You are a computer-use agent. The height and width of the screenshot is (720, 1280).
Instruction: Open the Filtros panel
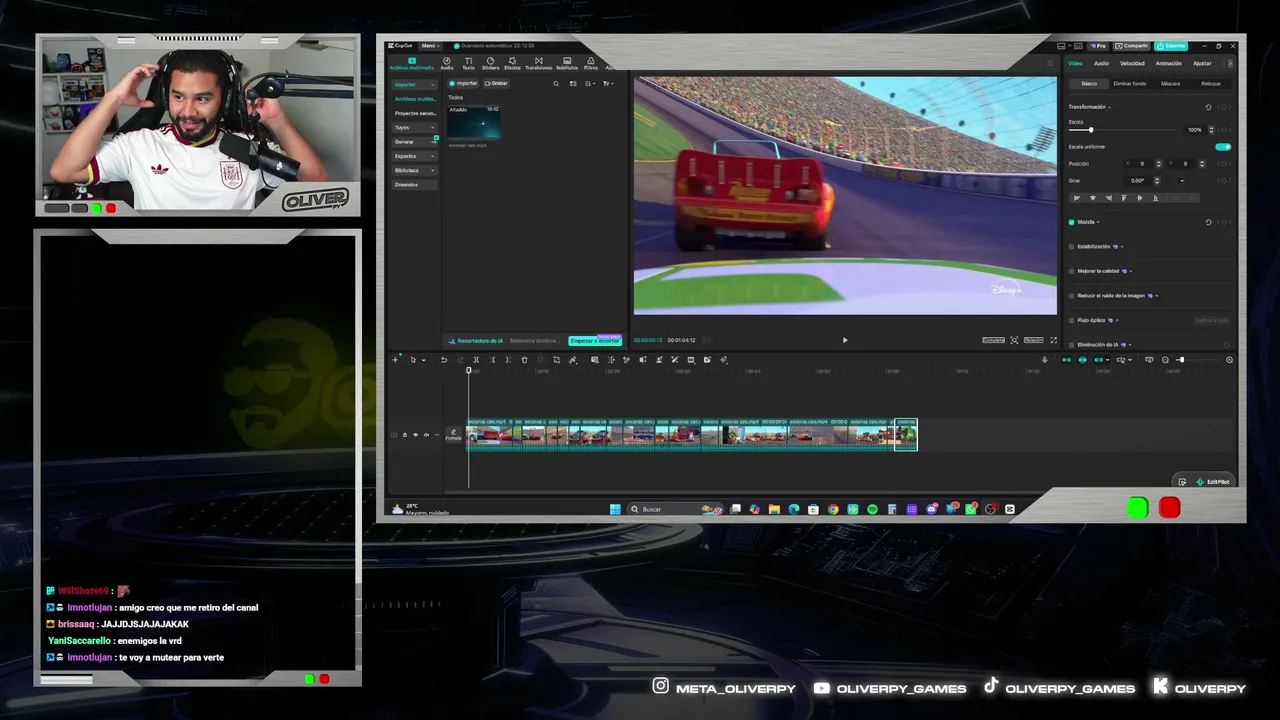pyautogui.click(x=591, y=64)
